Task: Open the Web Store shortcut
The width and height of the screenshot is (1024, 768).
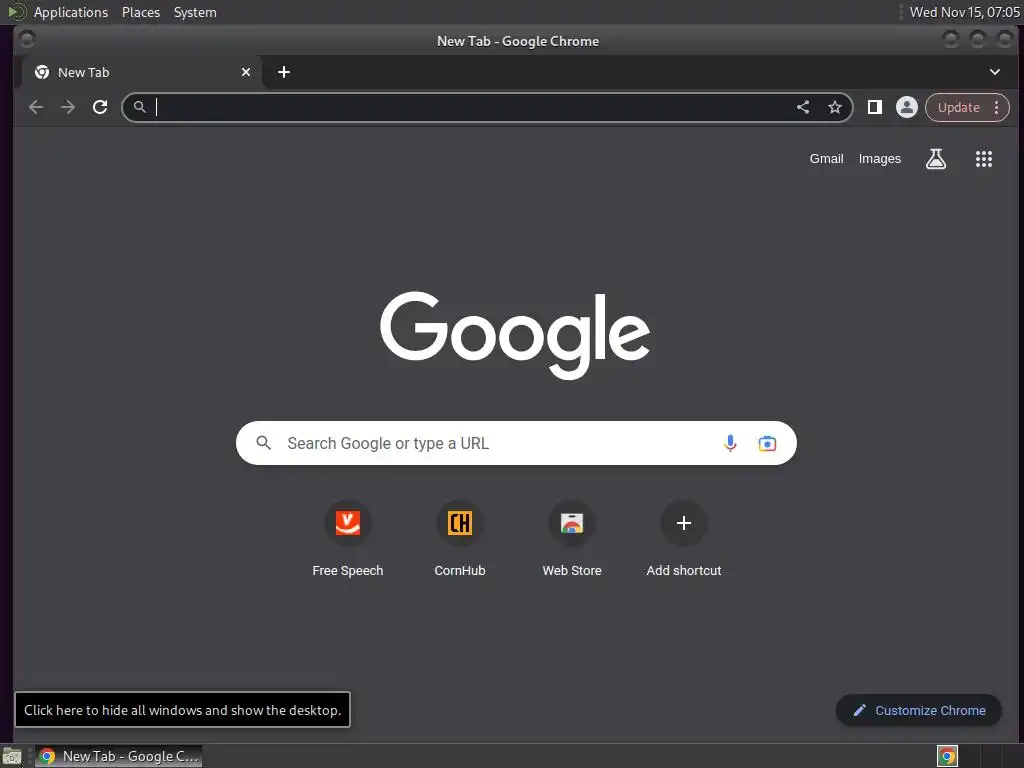Action: [x=571, y=539]
